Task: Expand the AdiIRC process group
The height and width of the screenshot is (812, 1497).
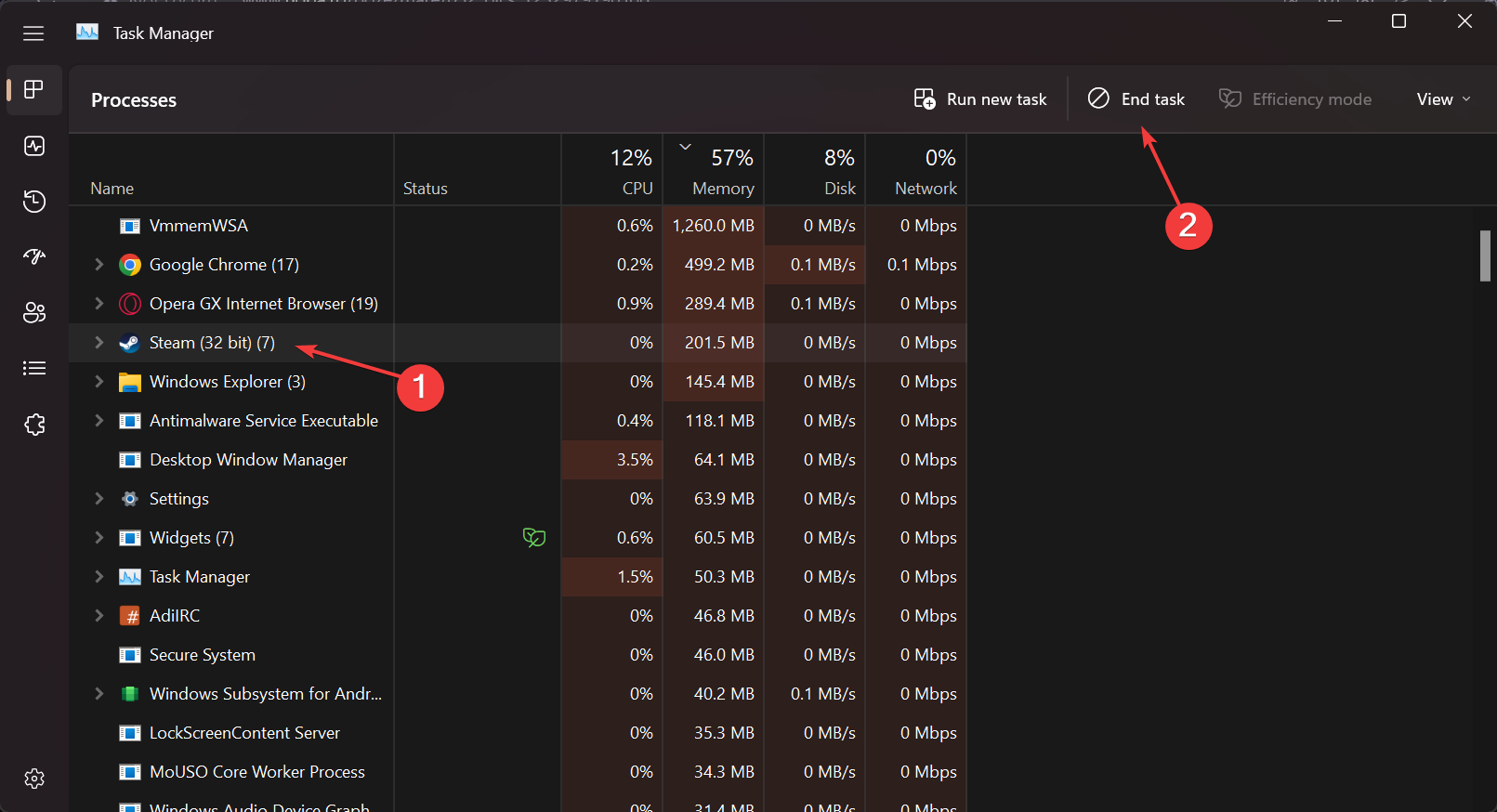Action: (x=98, y=616)
